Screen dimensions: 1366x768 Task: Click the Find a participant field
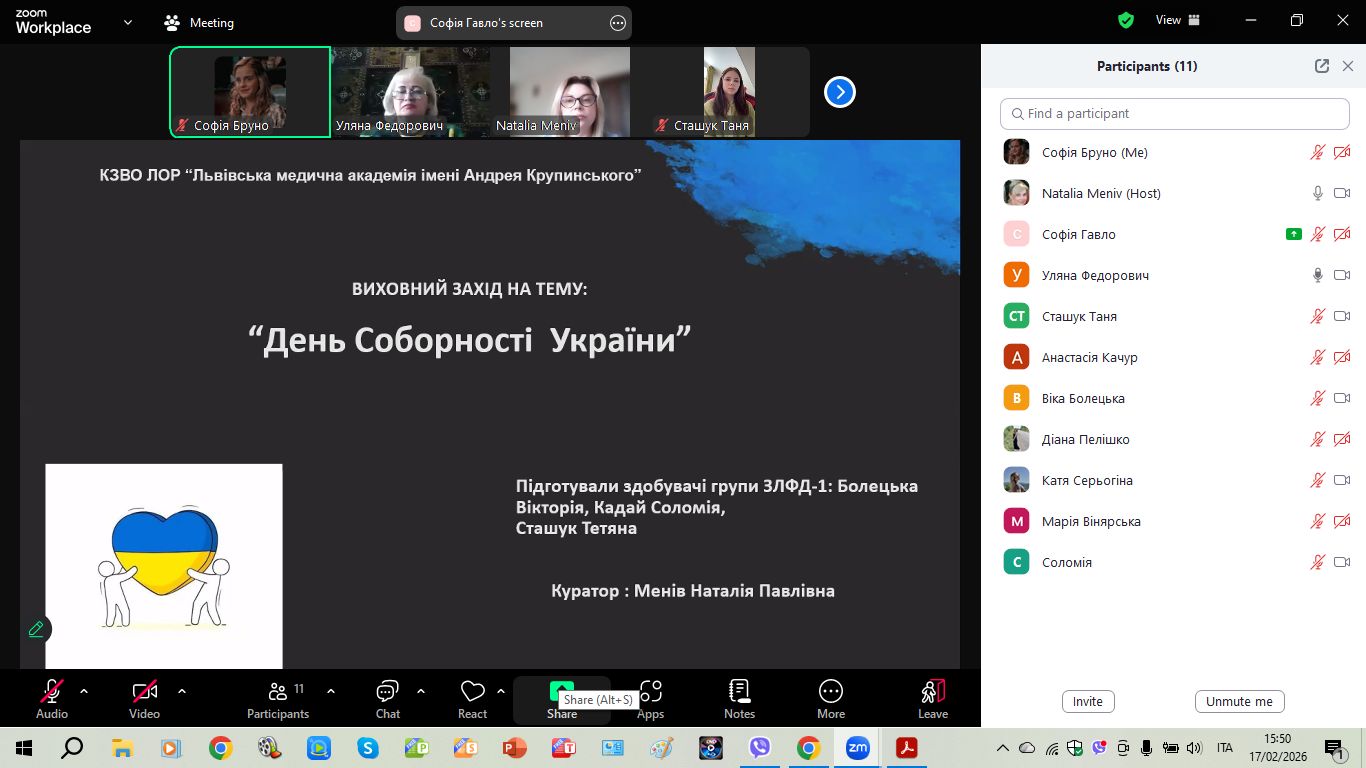tap(1175, 114)
